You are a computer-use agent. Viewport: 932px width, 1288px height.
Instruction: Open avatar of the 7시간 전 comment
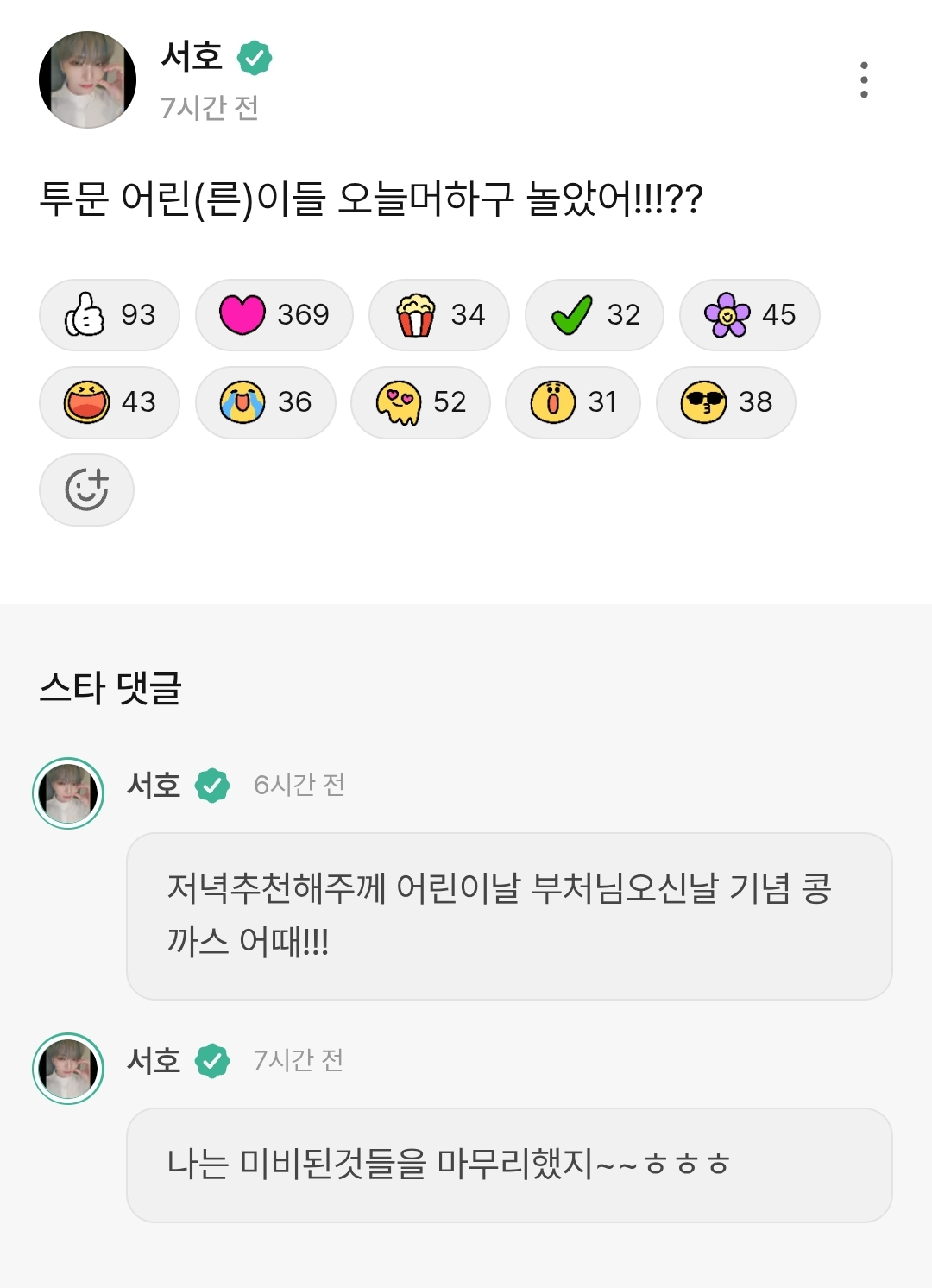click(x=68, y=1069)
